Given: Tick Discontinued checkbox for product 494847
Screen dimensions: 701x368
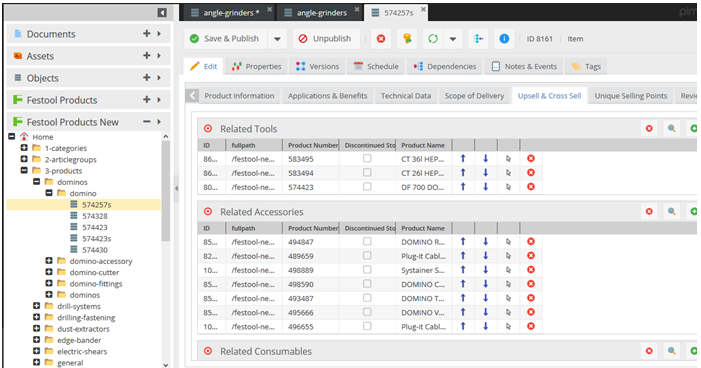Looking at the screenshot, I should point(367,241).
